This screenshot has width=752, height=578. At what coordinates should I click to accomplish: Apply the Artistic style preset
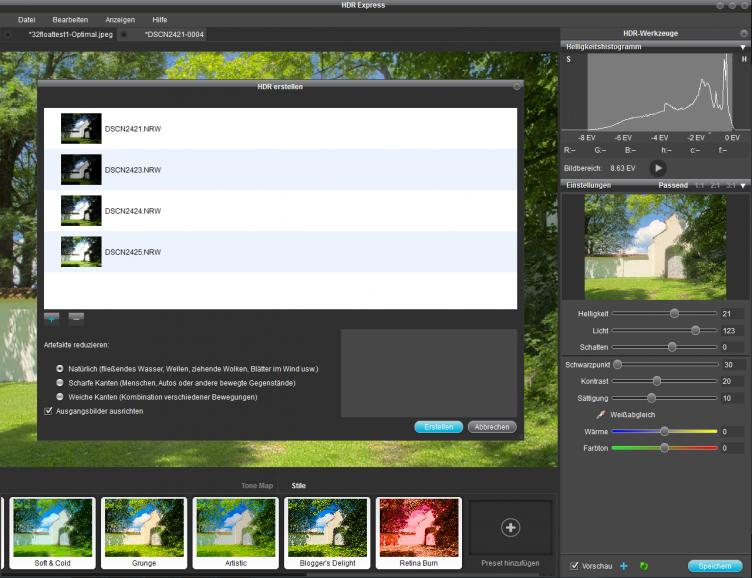235,533
